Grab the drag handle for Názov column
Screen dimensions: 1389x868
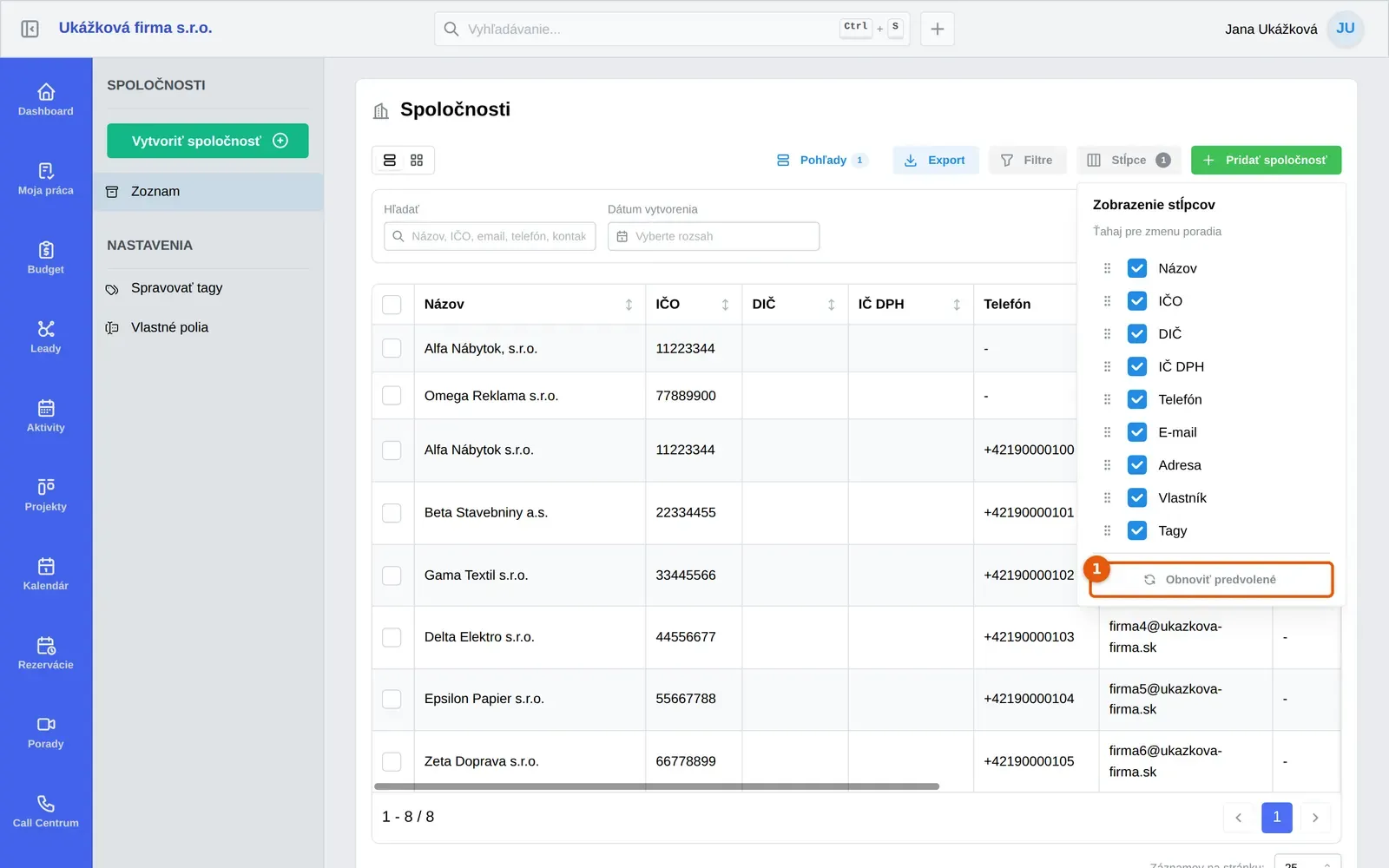(1107, 268)
